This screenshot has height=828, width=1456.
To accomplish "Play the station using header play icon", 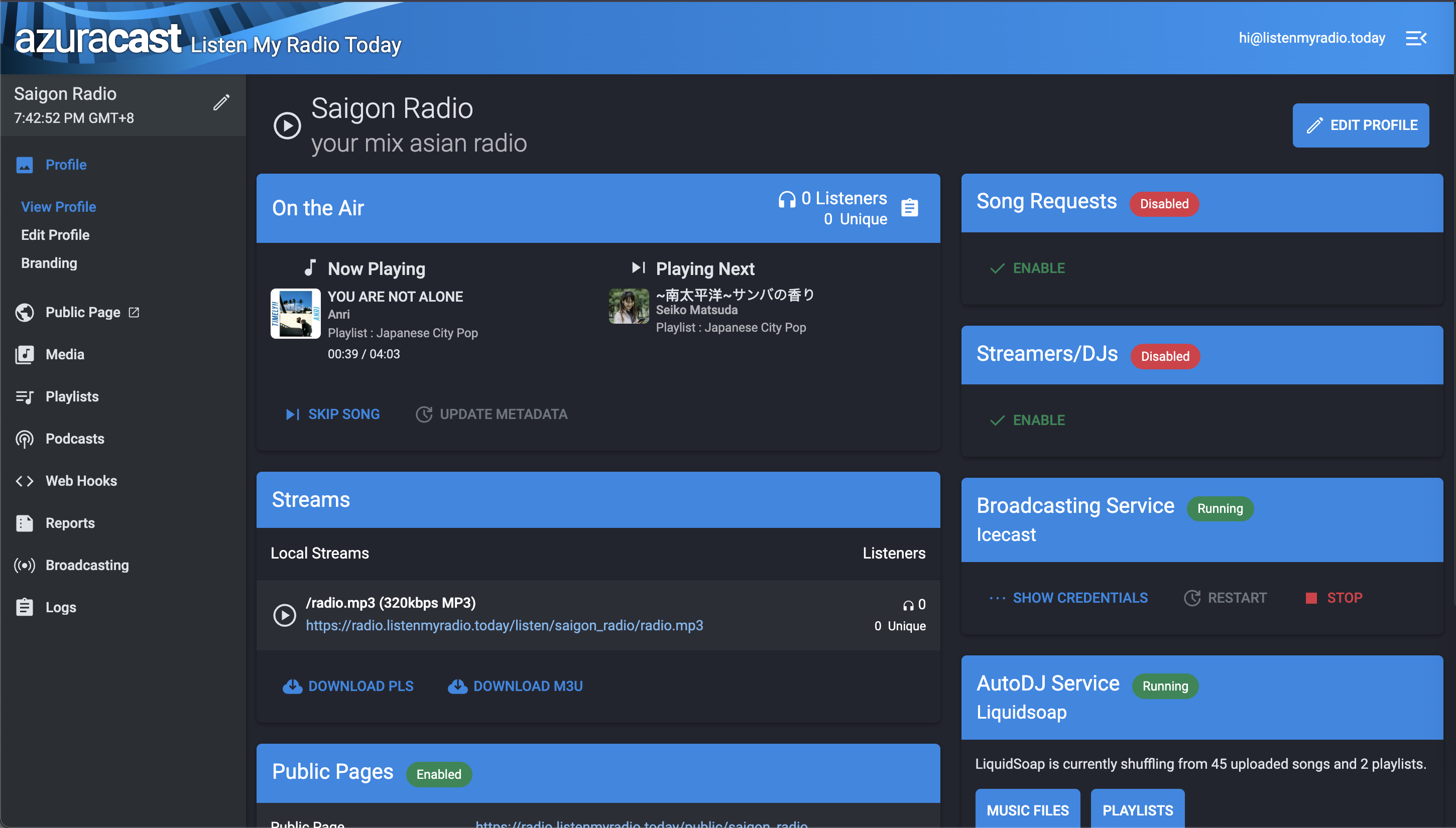I will tap(287, 125).
